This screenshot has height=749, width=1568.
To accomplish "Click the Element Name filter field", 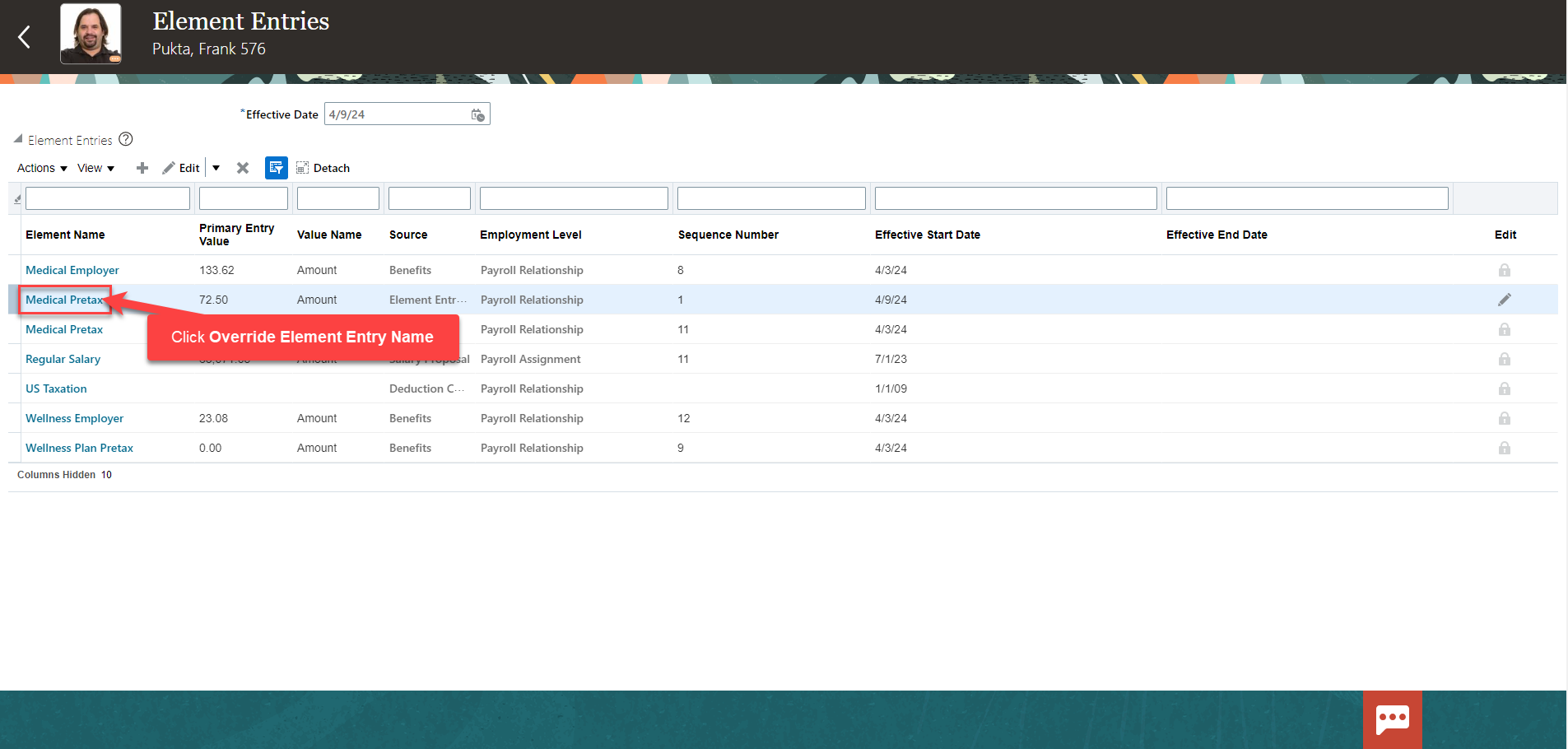I will point(108,198).
